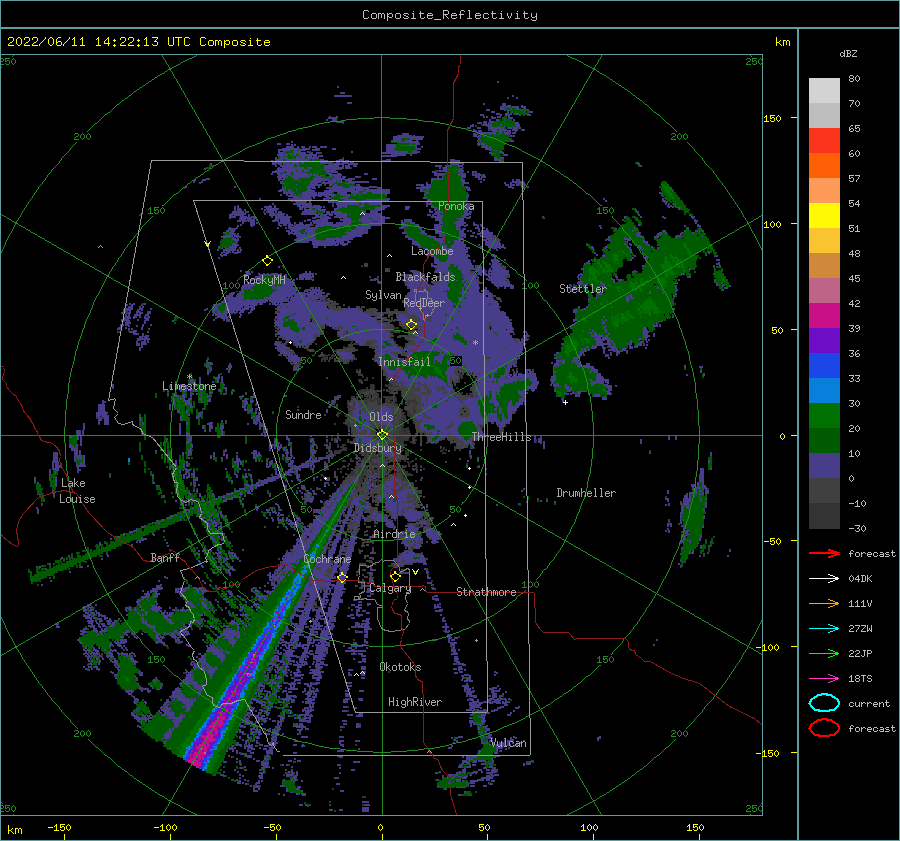Click the white asterisk marker above Limestone

[189, 377]
